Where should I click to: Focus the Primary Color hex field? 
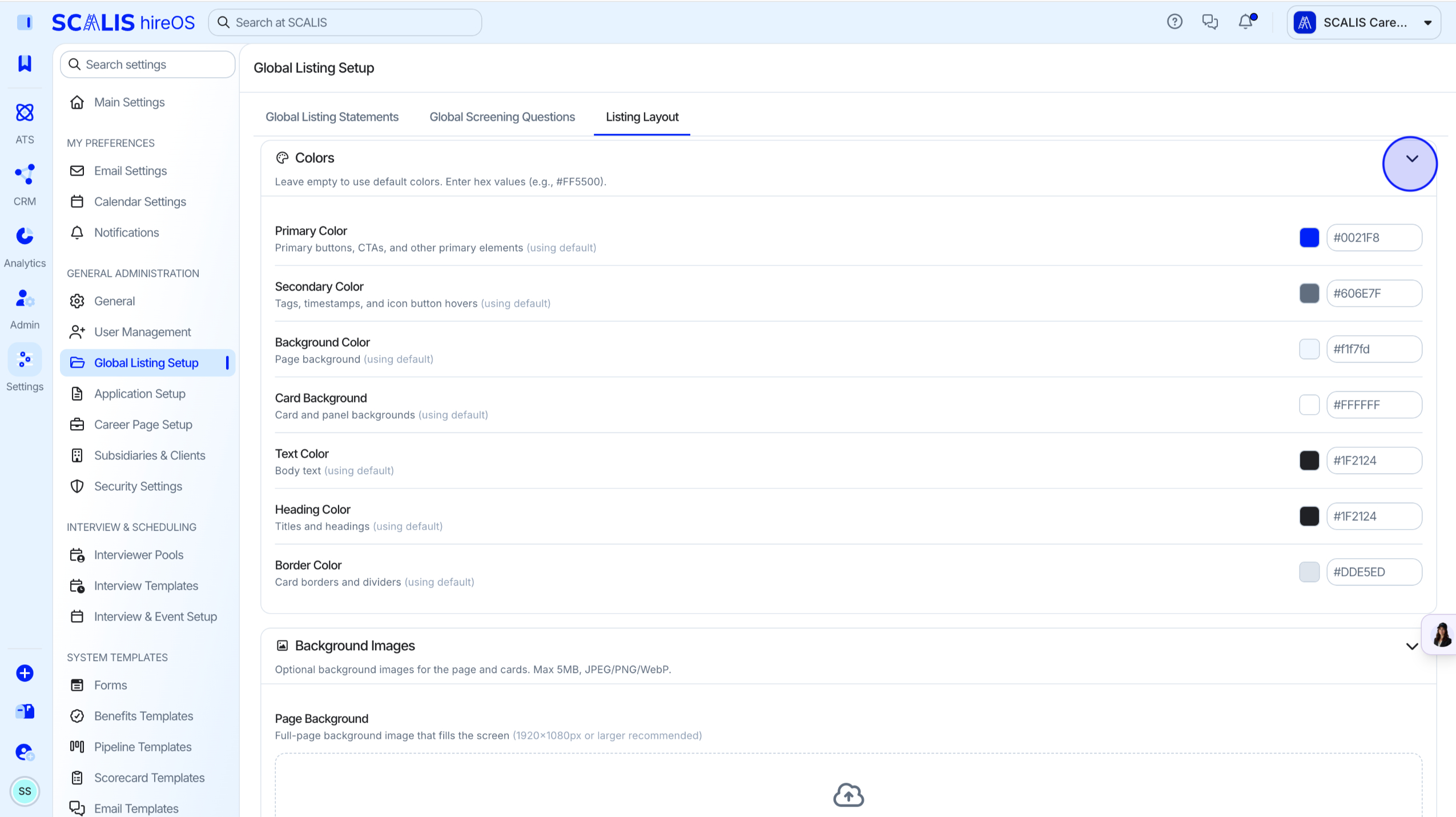pos(1374,238)
